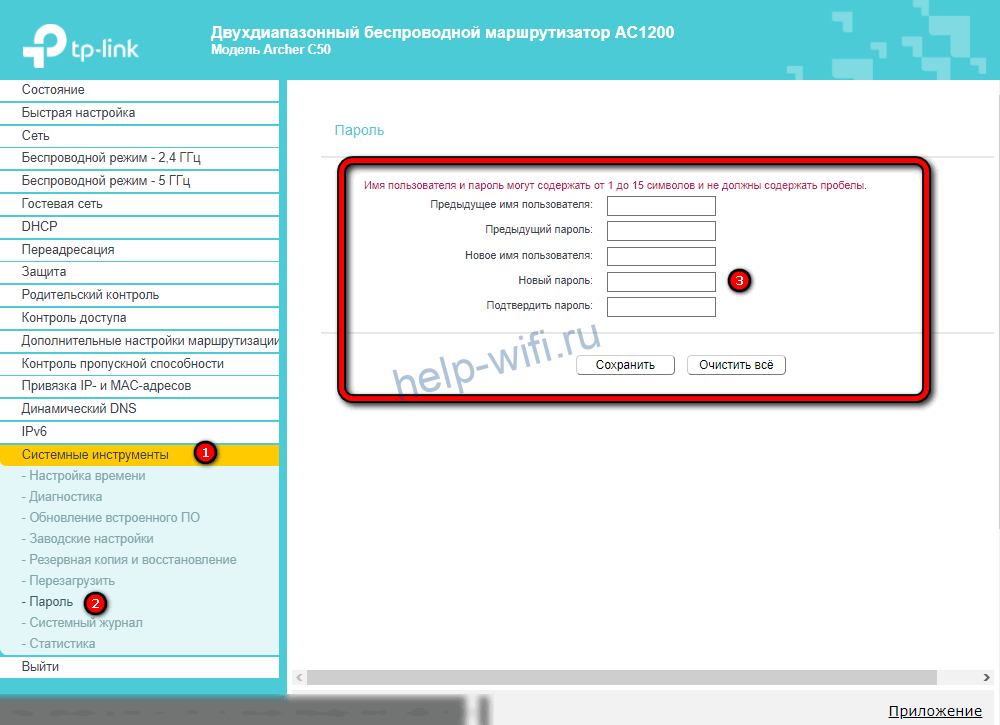
Task: Open the DHCP section
Action: (139, 227)
